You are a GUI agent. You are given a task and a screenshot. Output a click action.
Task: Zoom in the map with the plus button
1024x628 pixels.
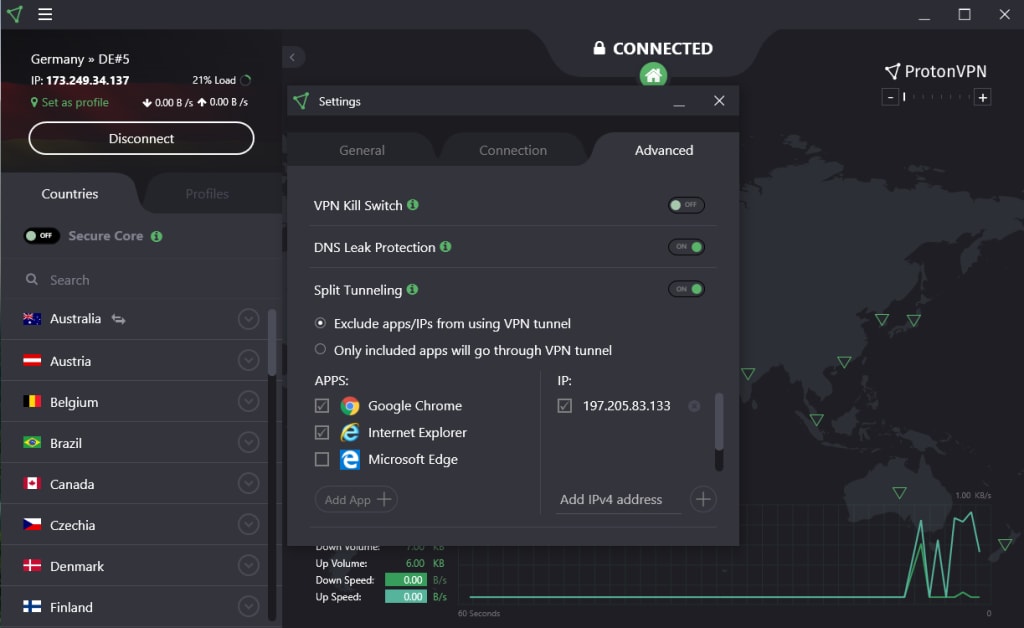pyautogui.click(x=982, y=97)
